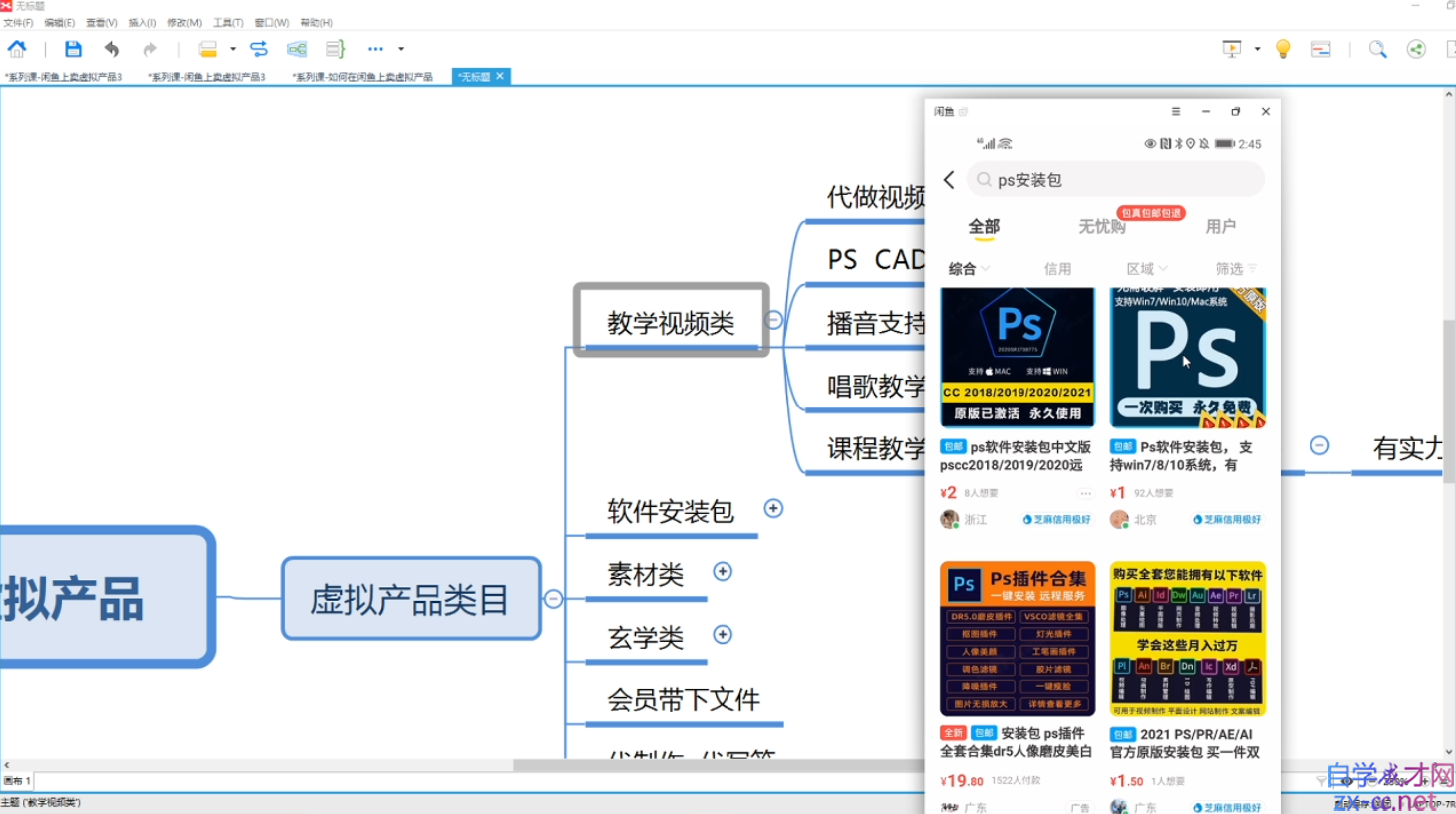Add a relationship line between topics
1456x814 pixels.
(x=259, y=48)
